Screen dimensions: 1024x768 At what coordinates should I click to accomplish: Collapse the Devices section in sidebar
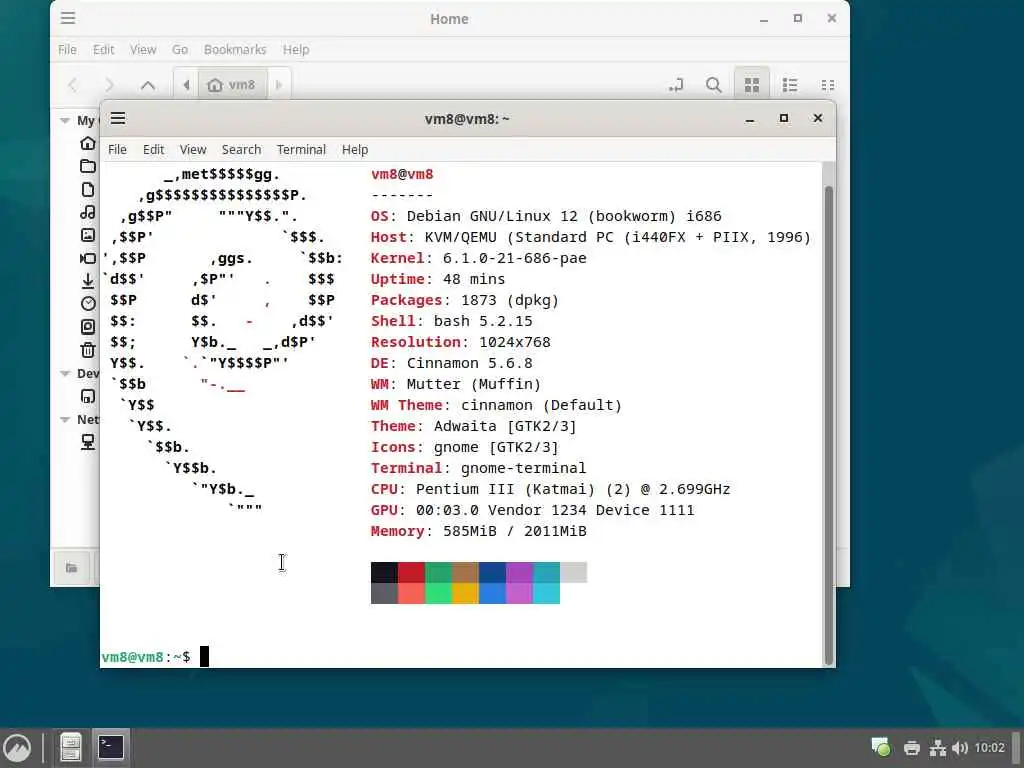65,374
